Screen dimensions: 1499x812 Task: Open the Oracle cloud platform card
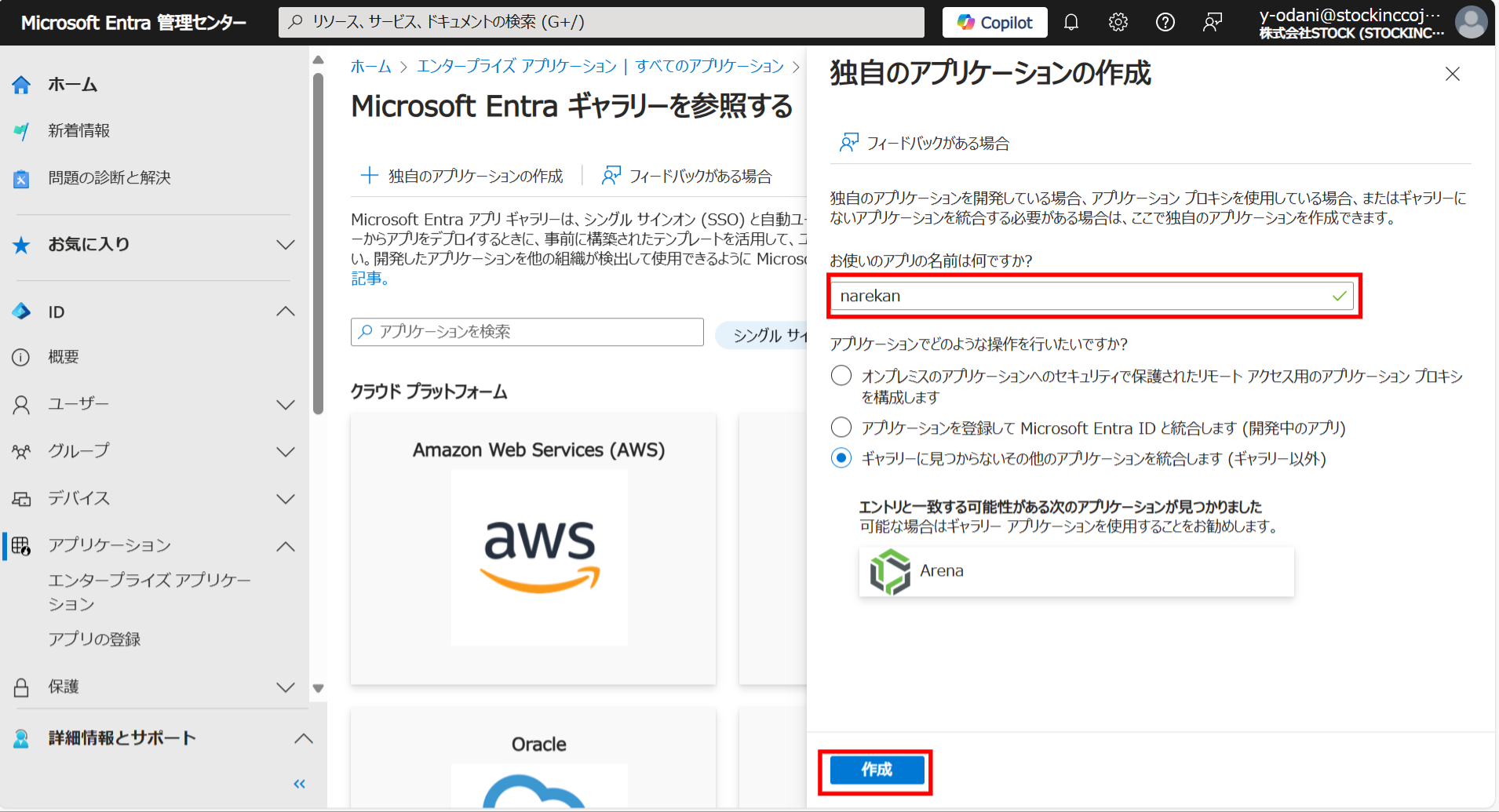(x=533, y=757)
